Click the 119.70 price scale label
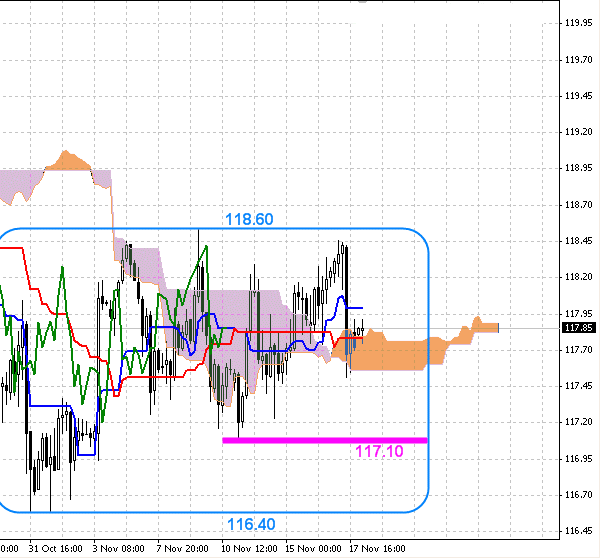This screenshot has width=600, height=558. [579, 60]
